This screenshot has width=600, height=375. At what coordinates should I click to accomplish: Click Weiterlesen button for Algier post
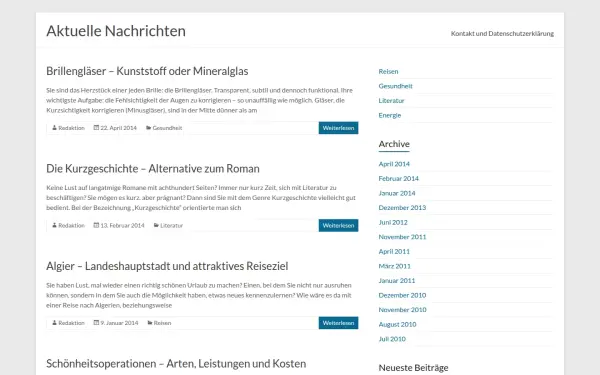(338, 323)
